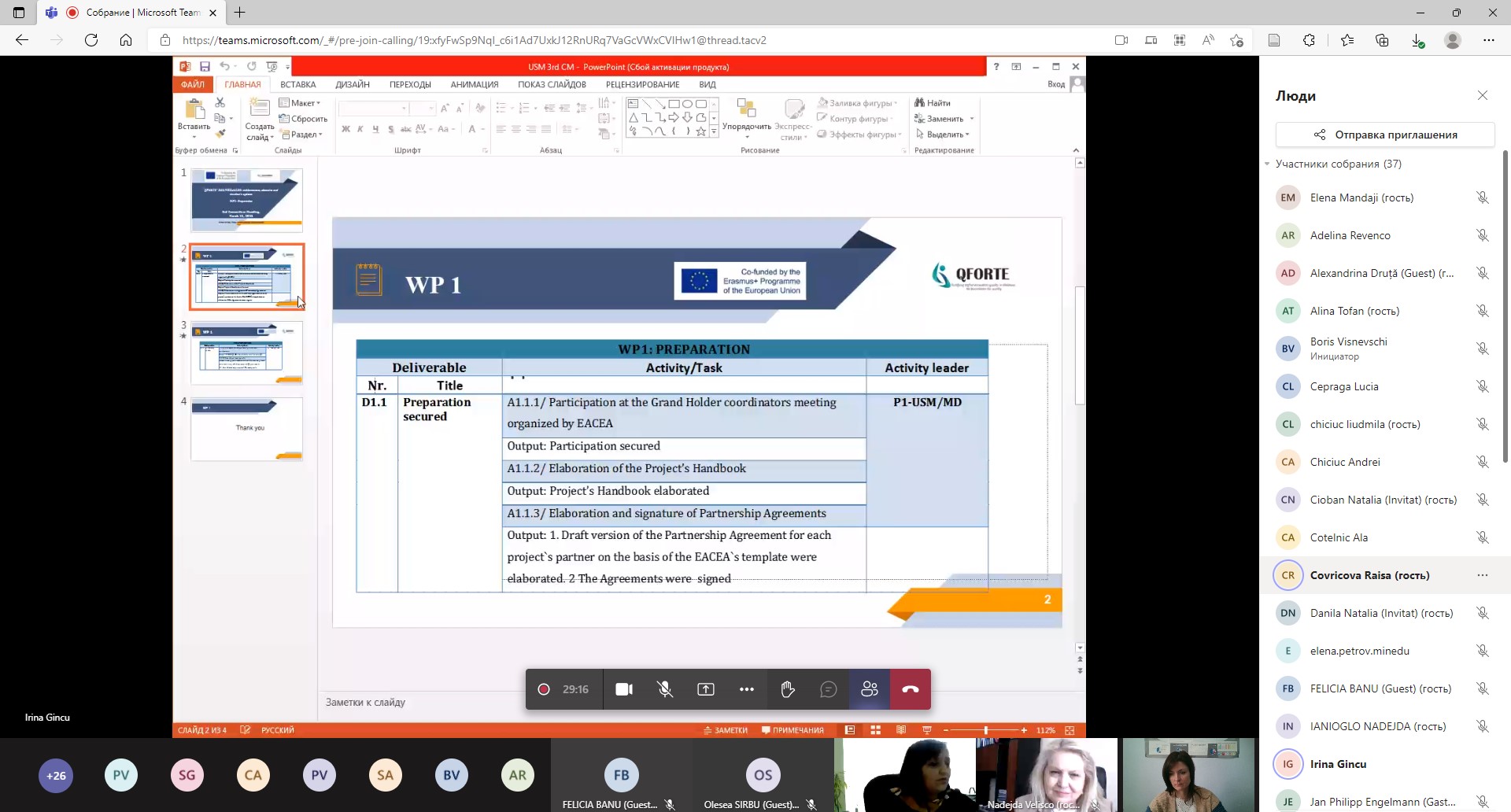Click the red hang up call button

pos(910,689)
